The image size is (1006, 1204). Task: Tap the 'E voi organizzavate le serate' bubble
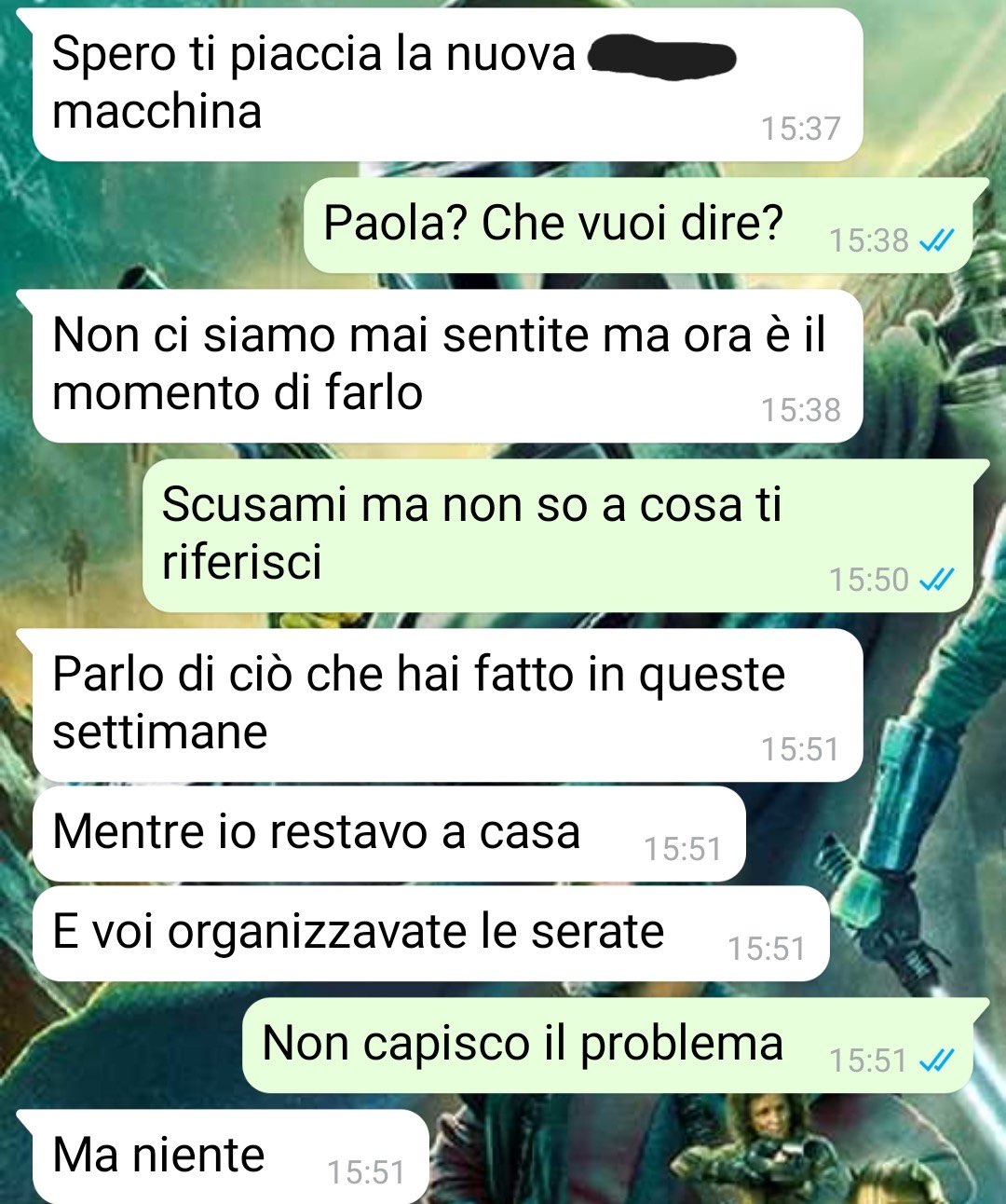(430, 934)
